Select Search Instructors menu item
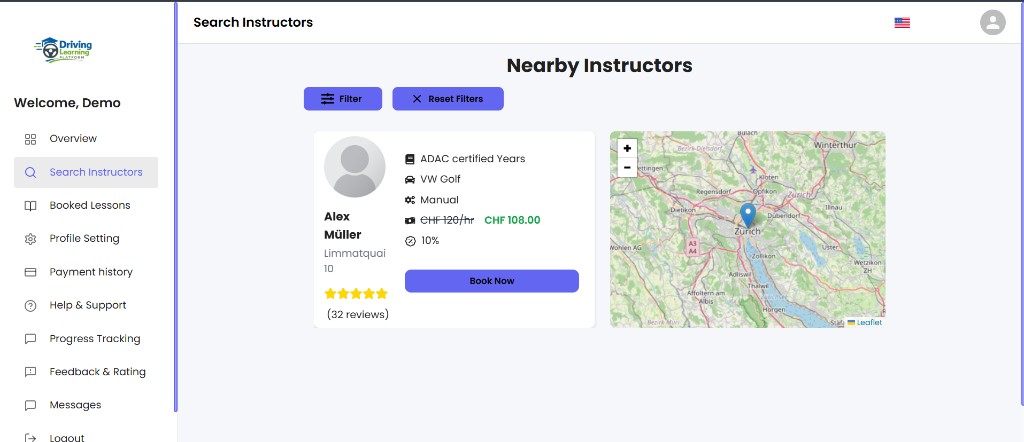 tap(86, 172)
